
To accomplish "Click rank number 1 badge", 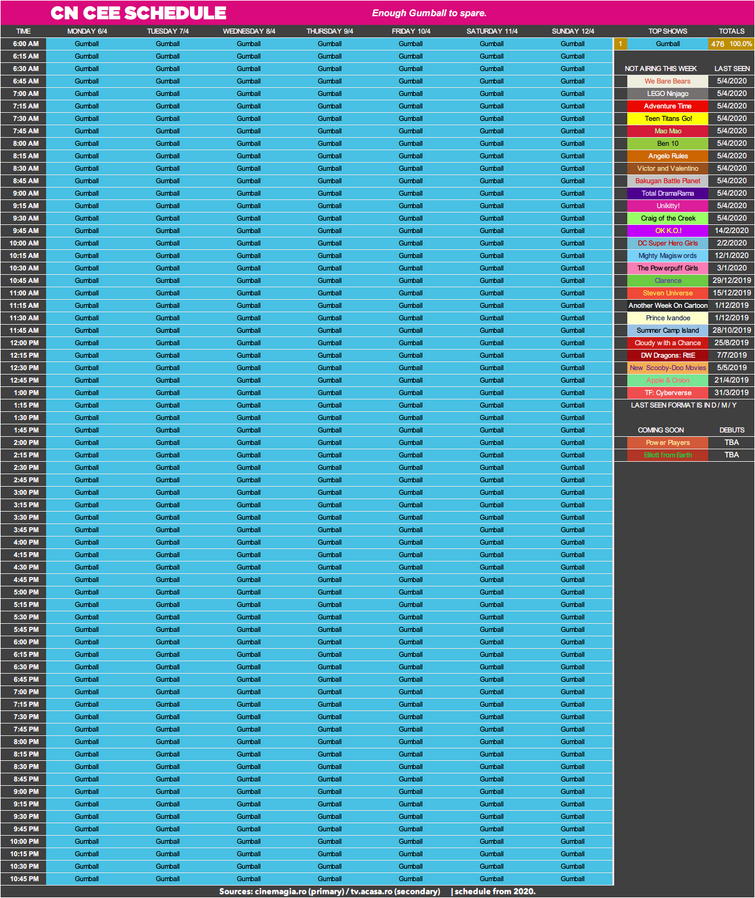I will point(620,44).
